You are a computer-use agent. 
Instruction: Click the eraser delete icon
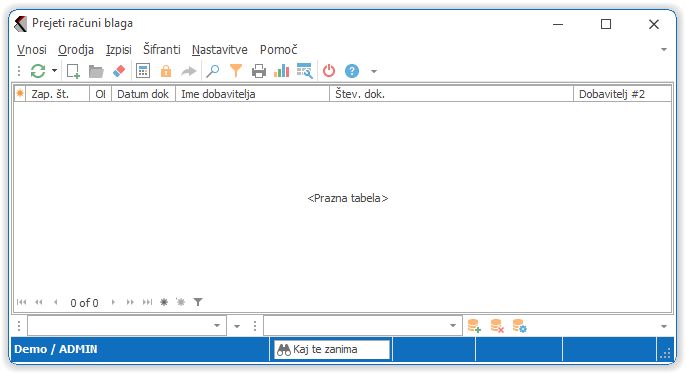(x=119, y=71)
